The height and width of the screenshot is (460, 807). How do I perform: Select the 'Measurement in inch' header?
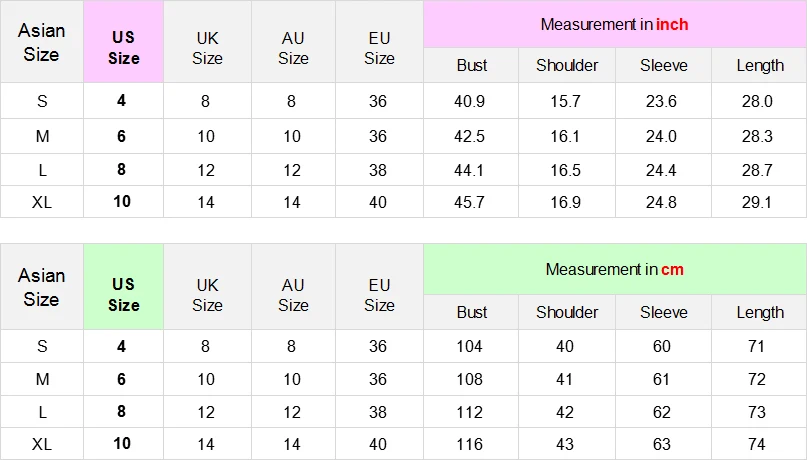click(615, 24)
